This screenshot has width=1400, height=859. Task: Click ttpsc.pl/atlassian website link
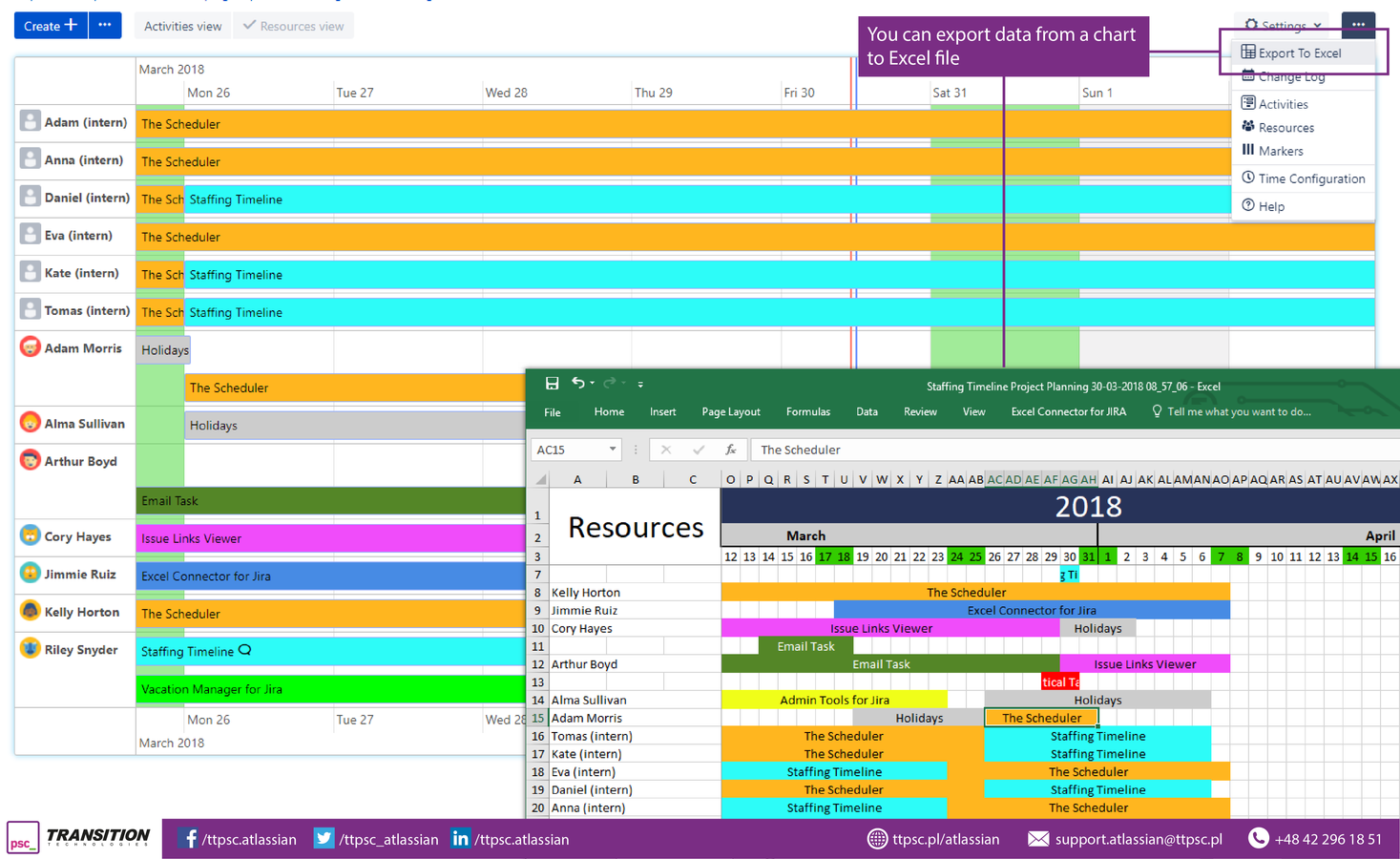coord(933,839)
